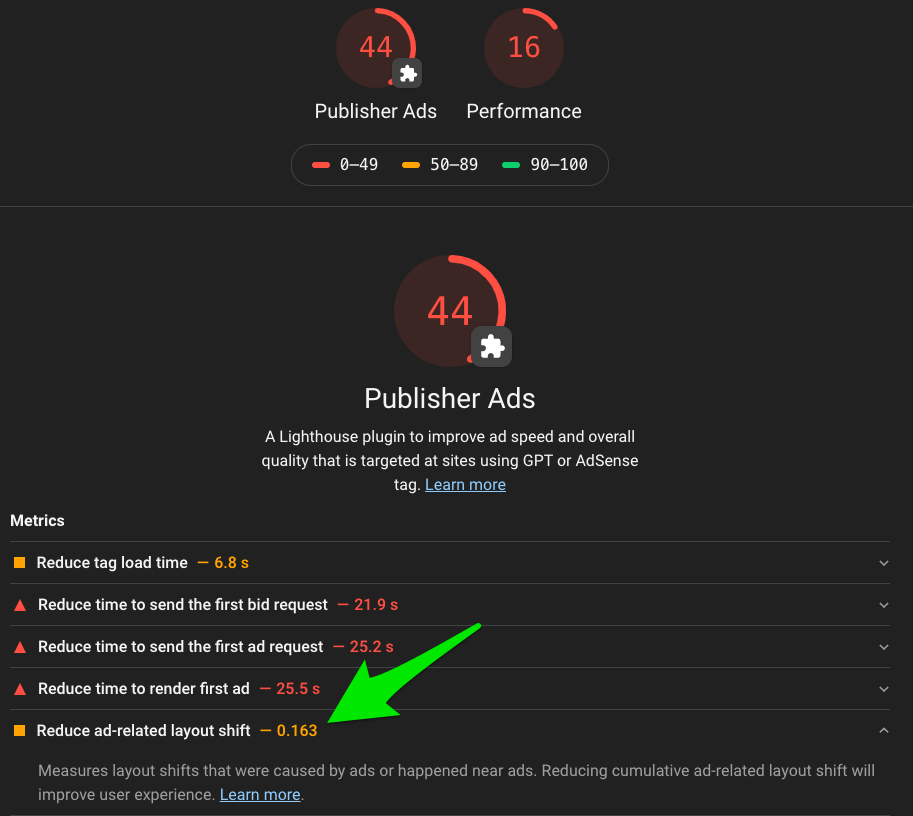Click the large Publisher Ads 44 gauge
The image size is (913, 816).
pyautogui.click(x=450, y=310)
